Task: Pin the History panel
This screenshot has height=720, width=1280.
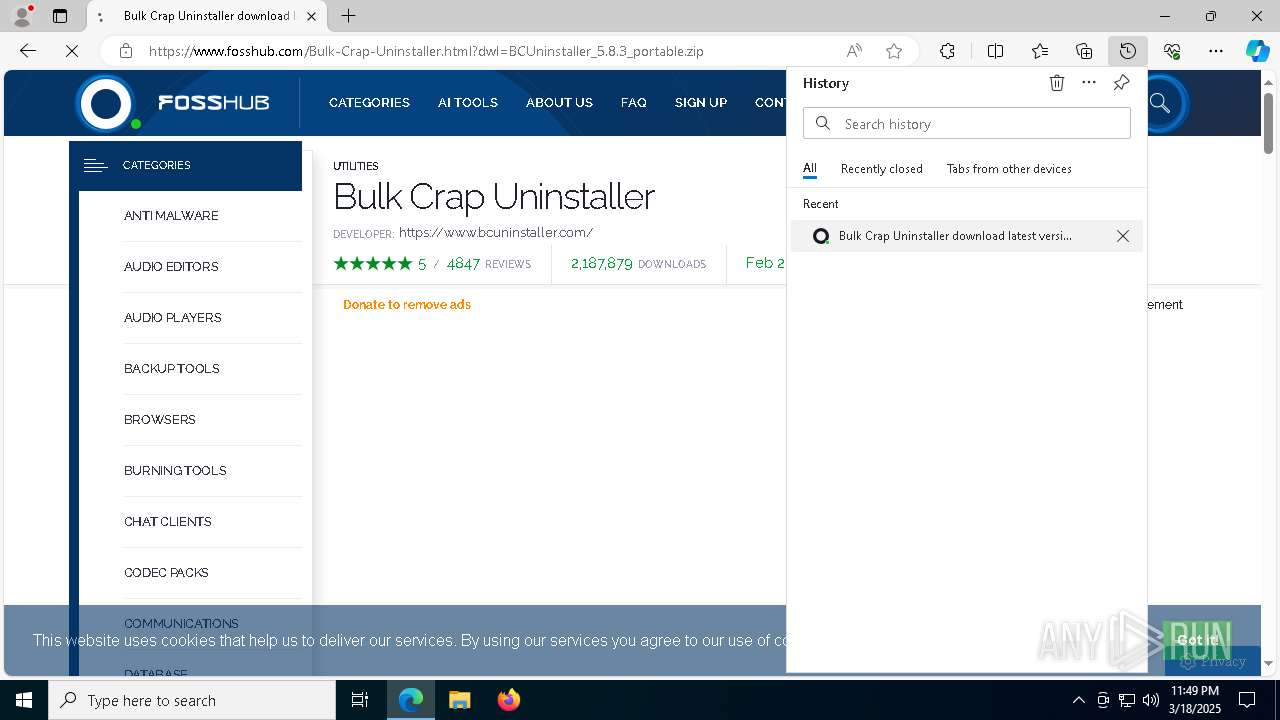Action: (x=1121, y=83)
